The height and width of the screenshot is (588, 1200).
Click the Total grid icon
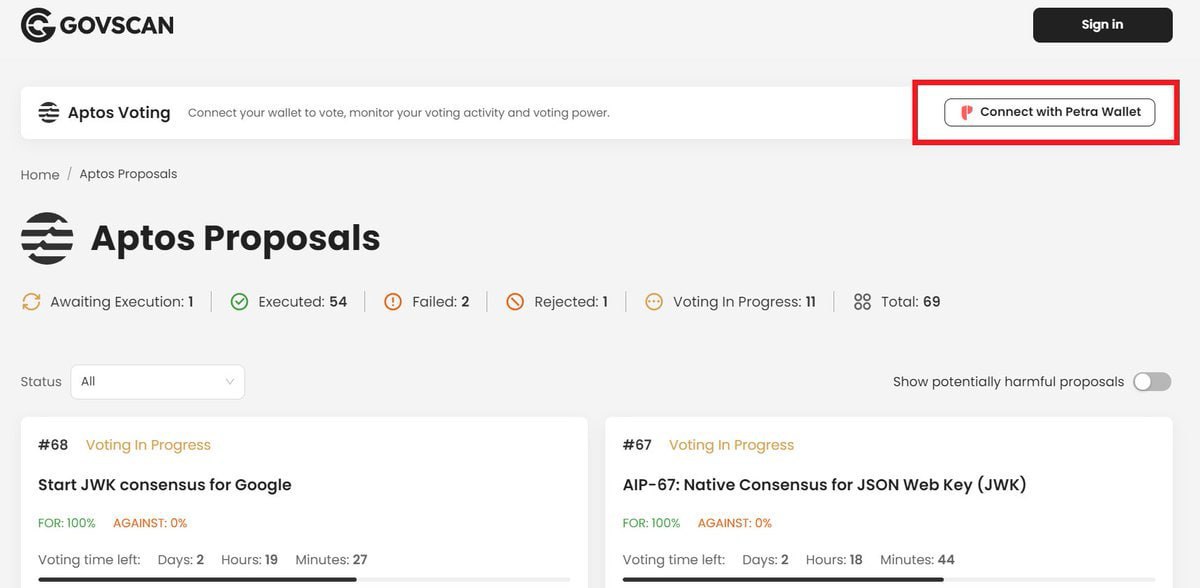(862, 302)
